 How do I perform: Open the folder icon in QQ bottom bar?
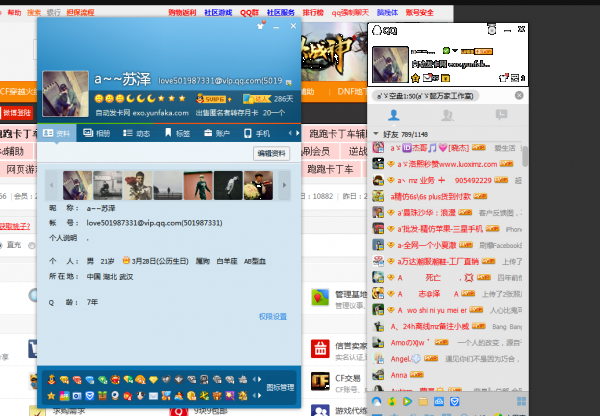point(423,401)
